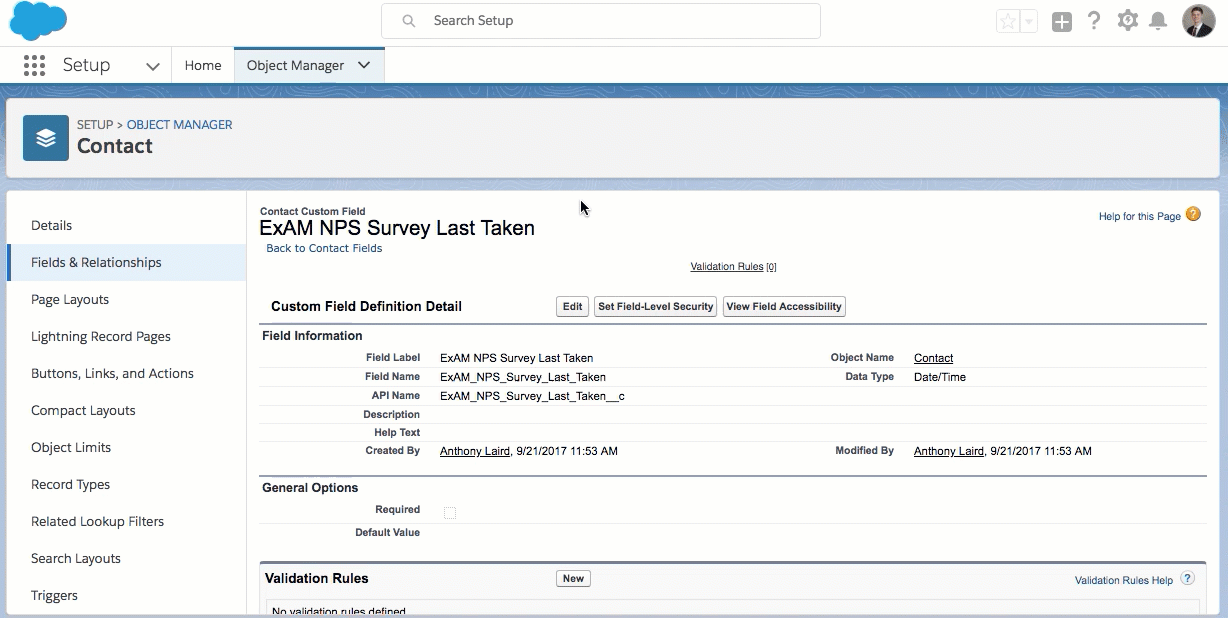Open the help question mark icon
1228x618 pixels.
click(x=1094, y=20)
